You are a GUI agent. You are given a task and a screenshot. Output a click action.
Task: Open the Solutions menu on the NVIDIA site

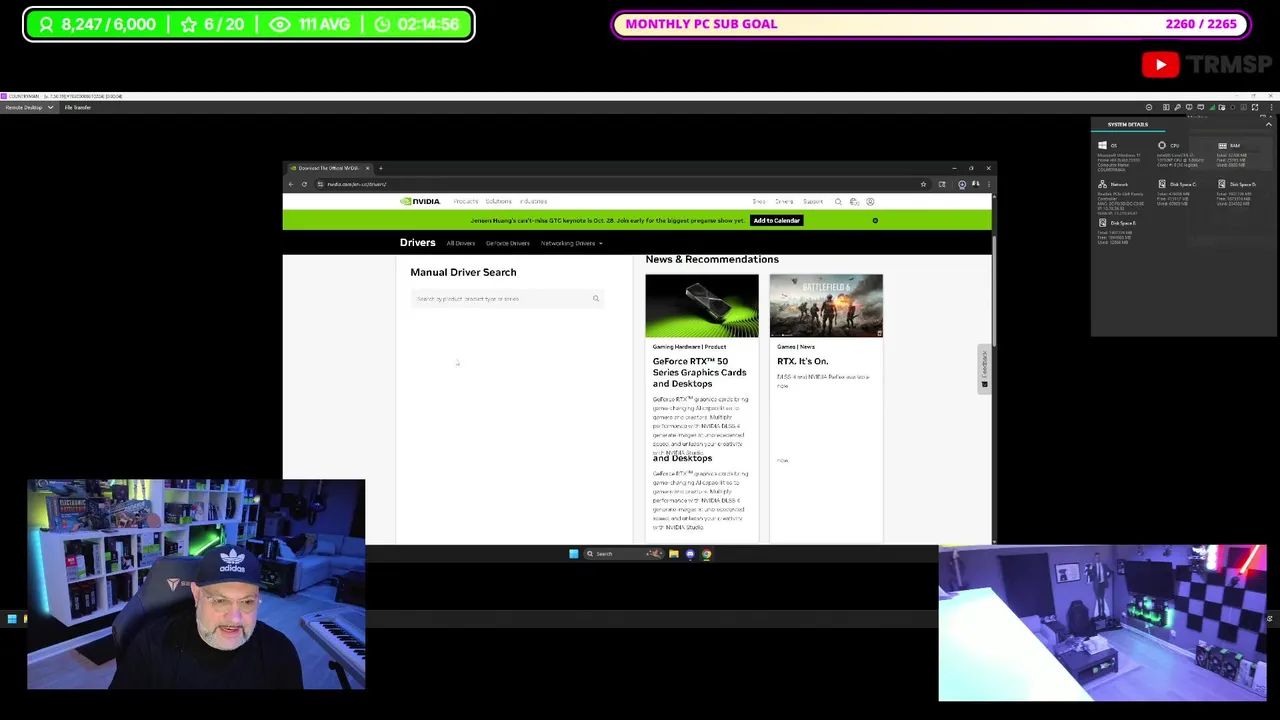point(498,201)
